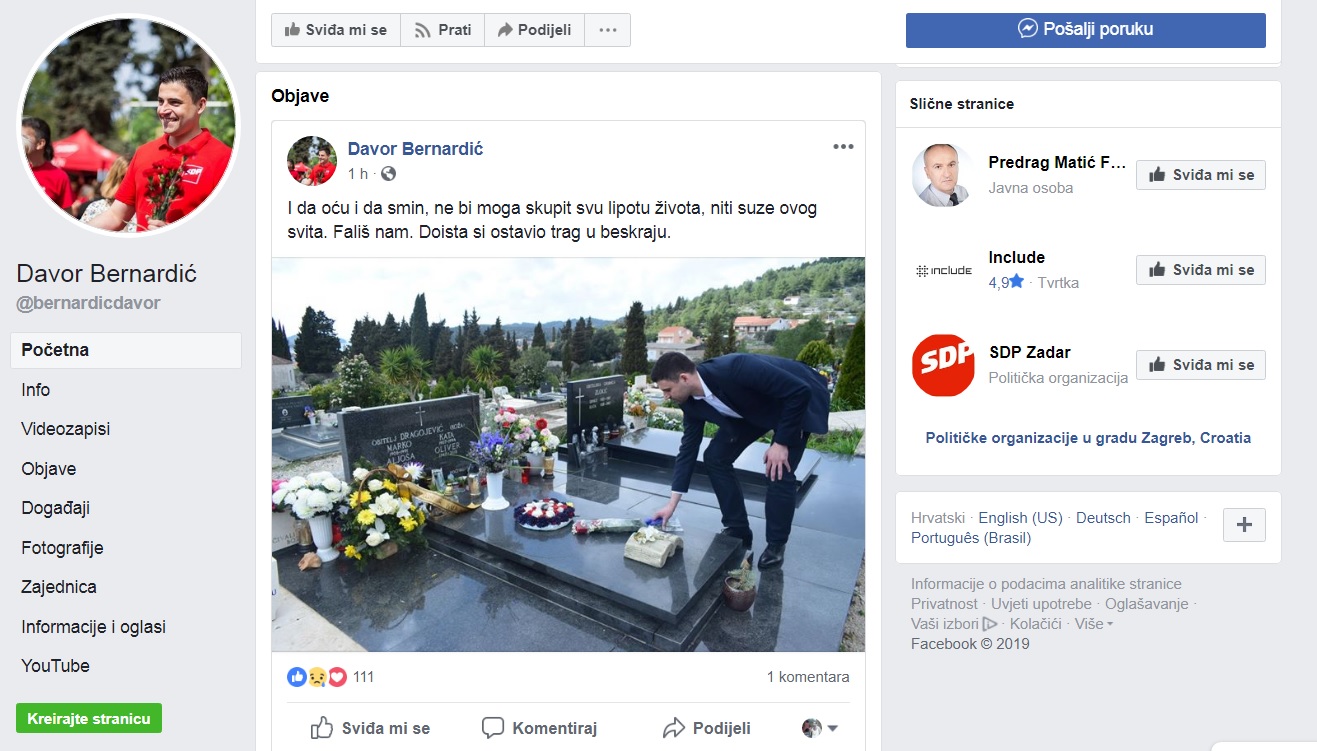The height and width of the screenshot is (751, 1317).
Task: Click the Include company logo
Action: coord(943,270)
